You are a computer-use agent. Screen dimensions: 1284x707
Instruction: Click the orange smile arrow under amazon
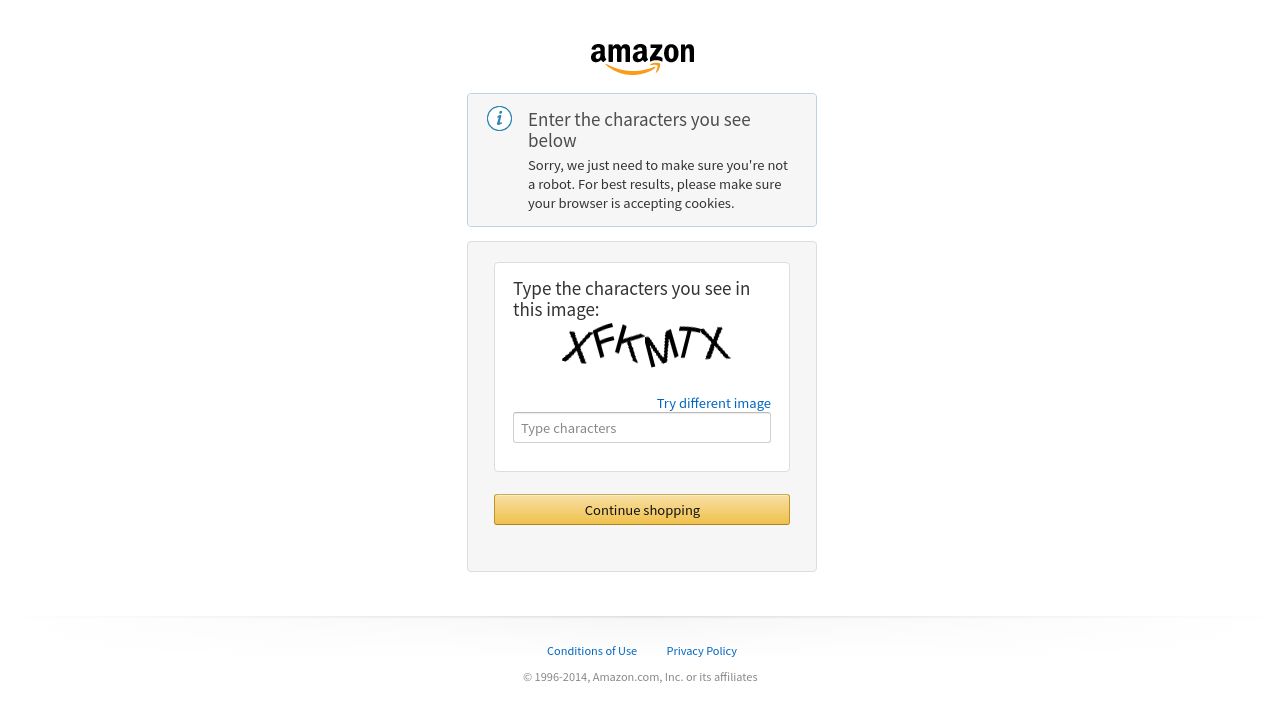pos(636,68)
